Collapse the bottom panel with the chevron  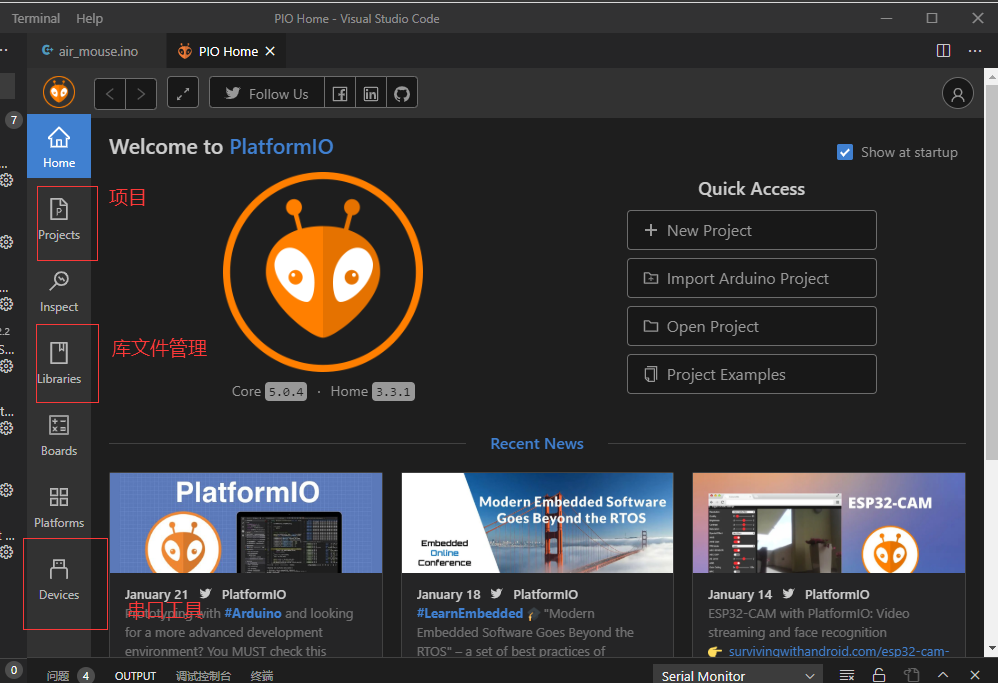click(x=943, y=675)
